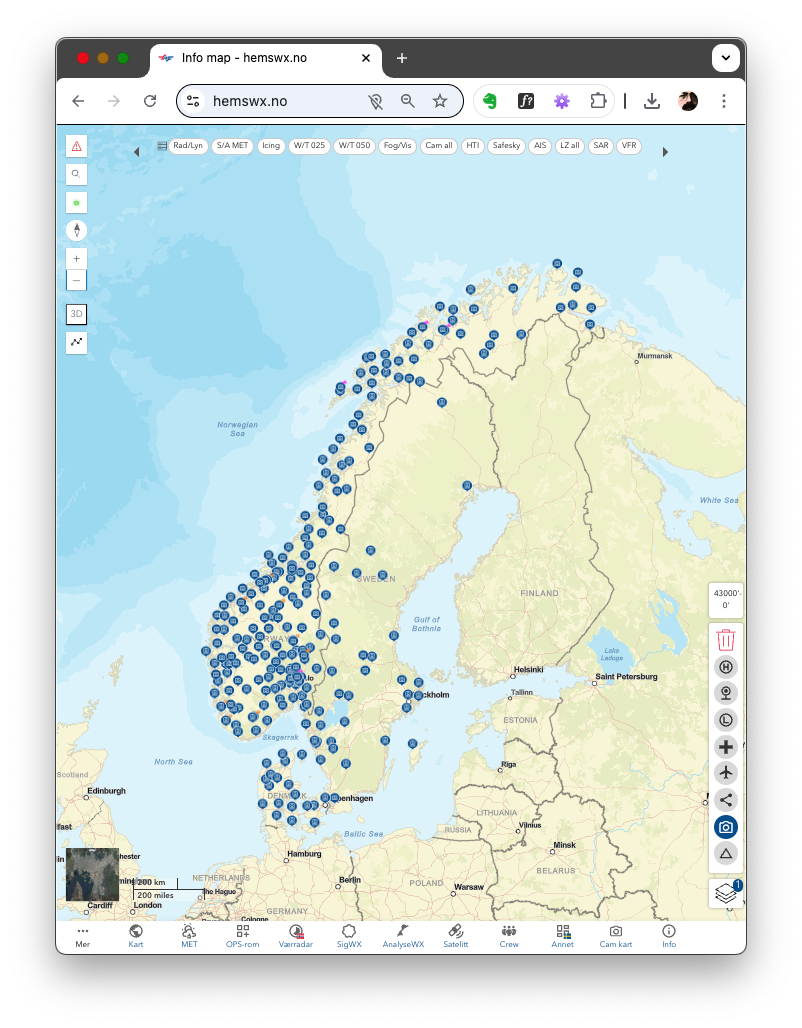This screenshot has width=802, height=1028.
Task: Click the Rad/Lyn chip button
Action: click(187, 146)
